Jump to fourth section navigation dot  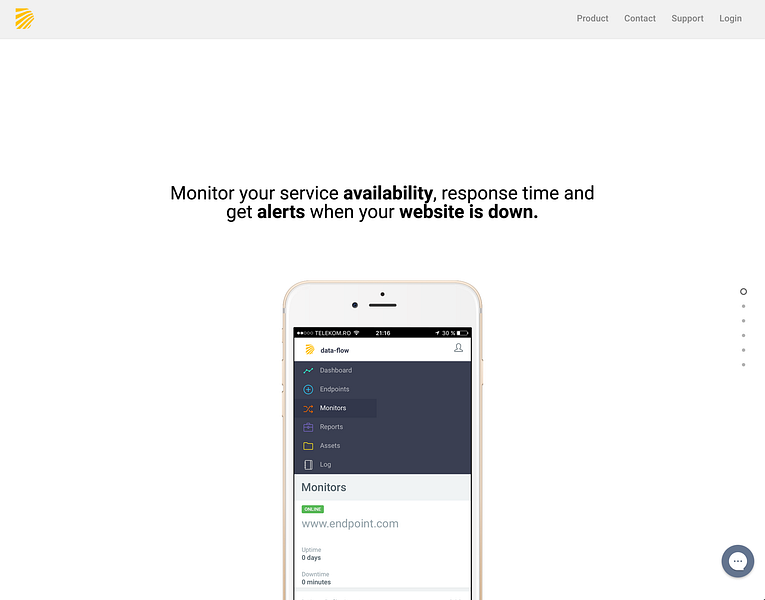coord(743,336)
